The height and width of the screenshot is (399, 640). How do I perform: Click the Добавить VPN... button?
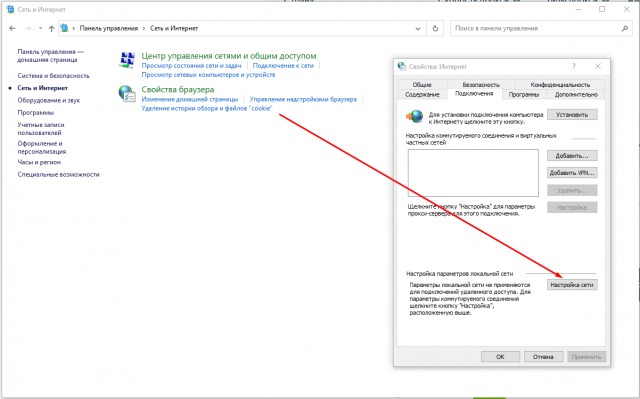[572, 173]
